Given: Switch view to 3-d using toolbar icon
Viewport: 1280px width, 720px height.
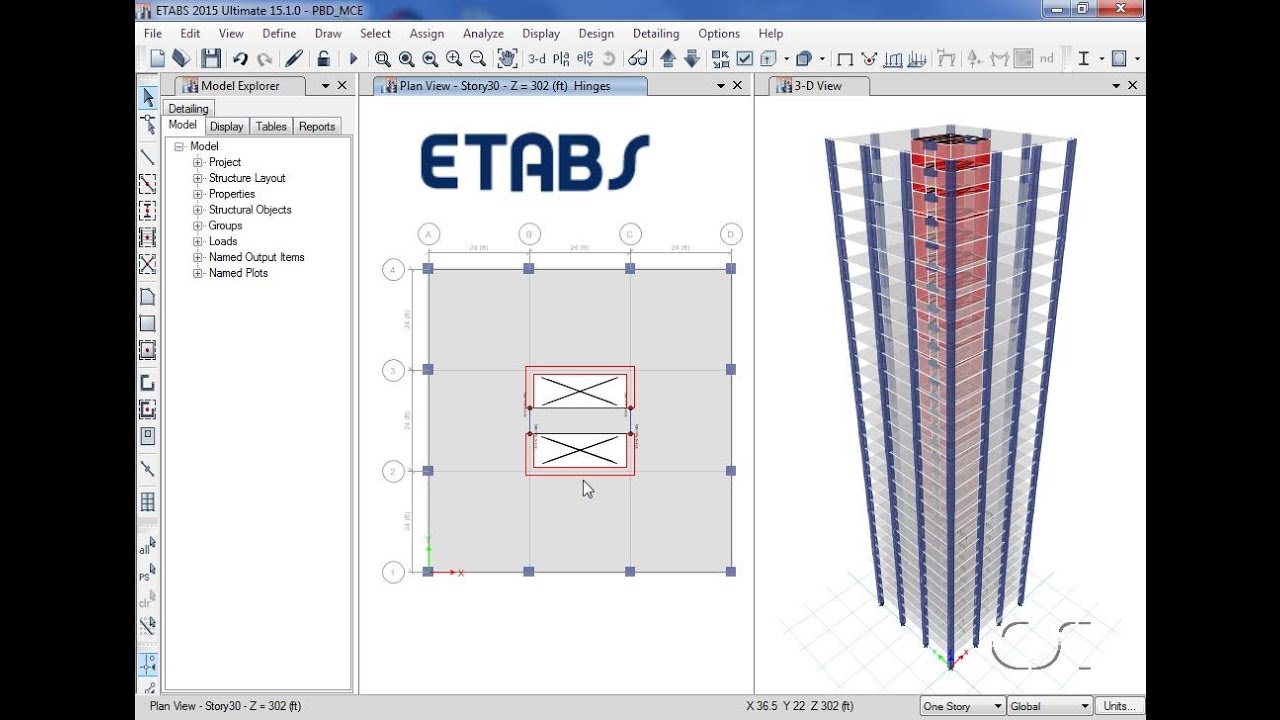Looking at the screenshot, I should [536, 58].
